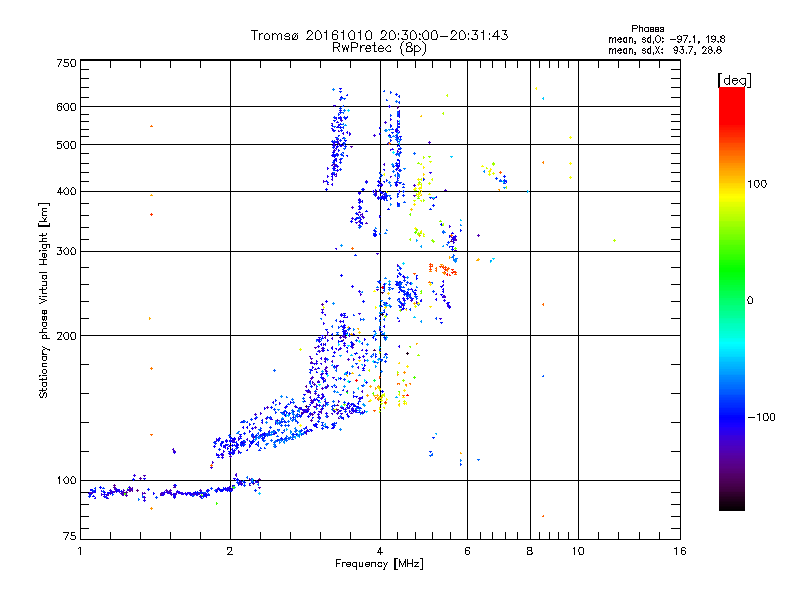Click y-axis tick label '75'
Screen dimensions: 800x600
click(x=70, y=536)
